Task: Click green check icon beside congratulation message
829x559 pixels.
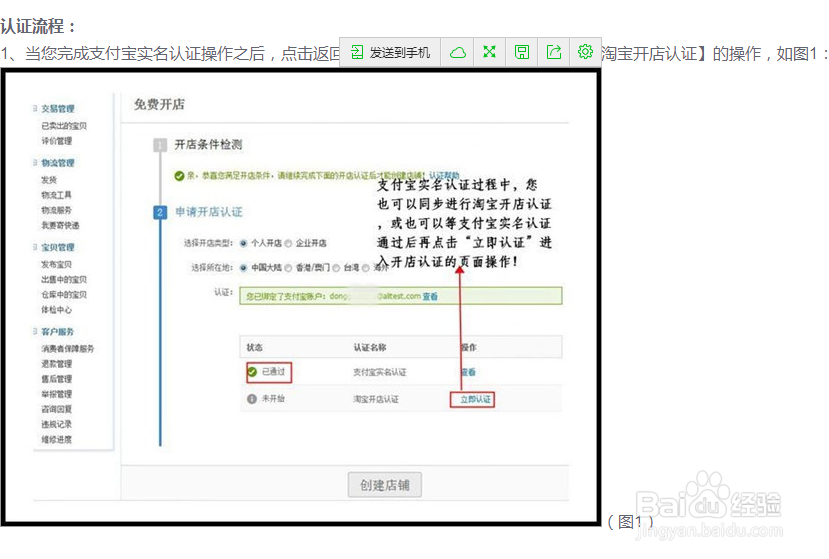Action: point(179,176)
